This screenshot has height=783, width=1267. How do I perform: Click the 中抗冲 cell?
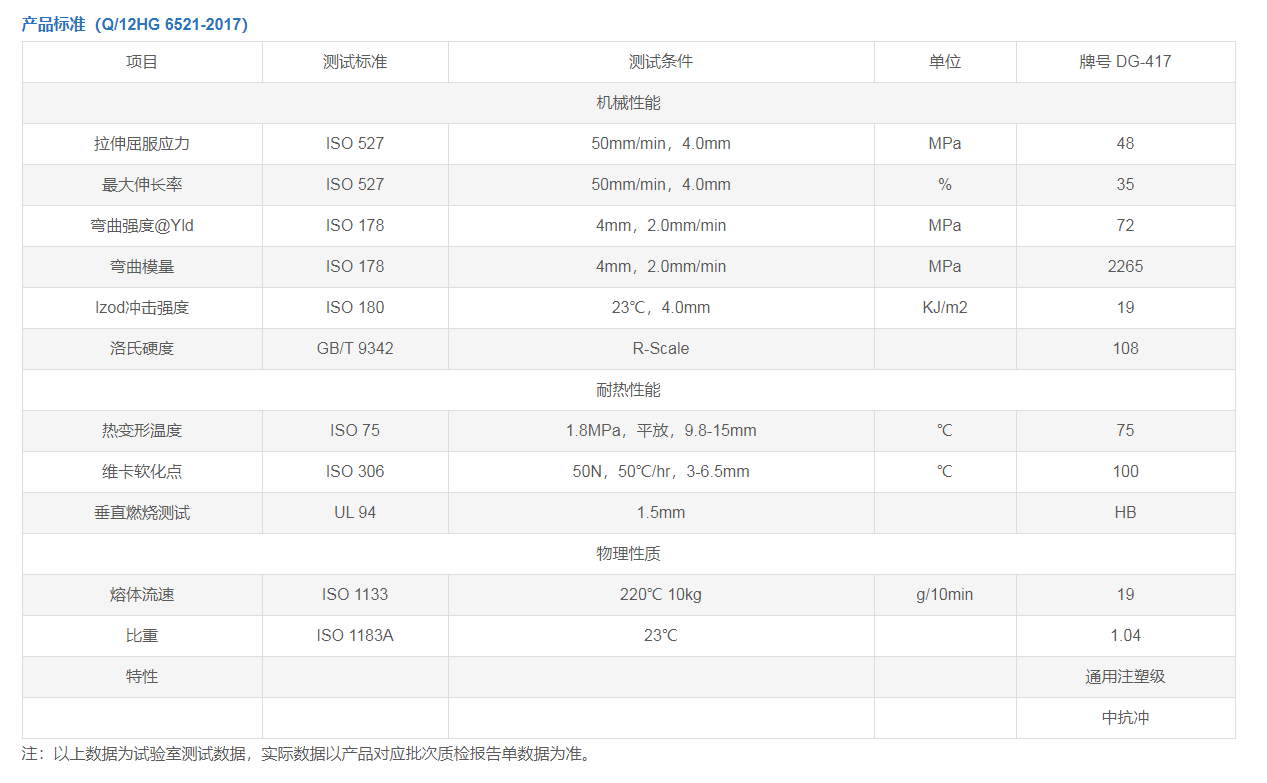coord(1126,718)
